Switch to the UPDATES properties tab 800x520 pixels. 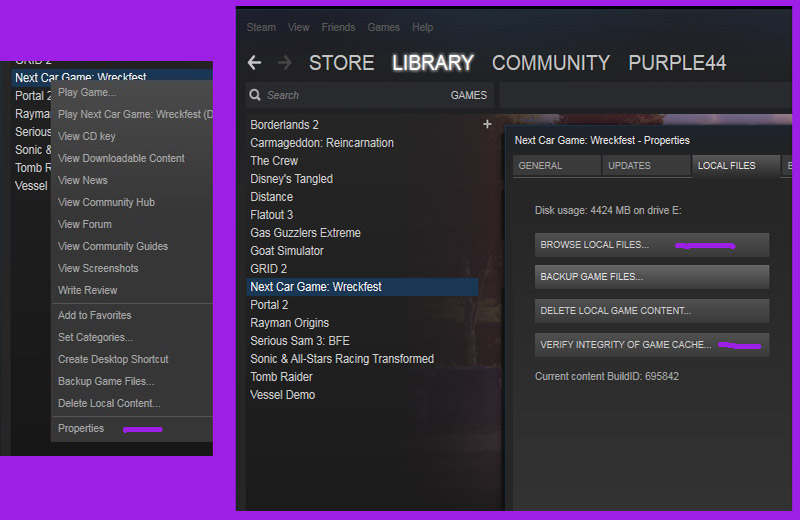tap(646, 166)
